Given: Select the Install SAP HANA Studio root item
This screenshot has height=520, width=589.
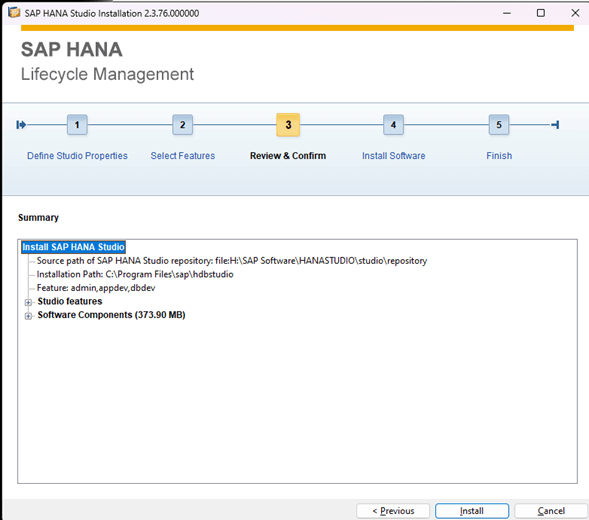Looking at the screenshot, I should pyautogui.click(x=73, y=247).
